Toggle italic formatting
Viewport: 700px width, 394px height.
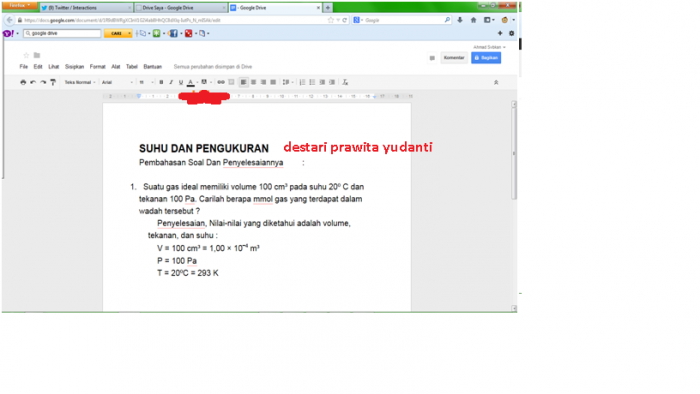coord(171,82)
